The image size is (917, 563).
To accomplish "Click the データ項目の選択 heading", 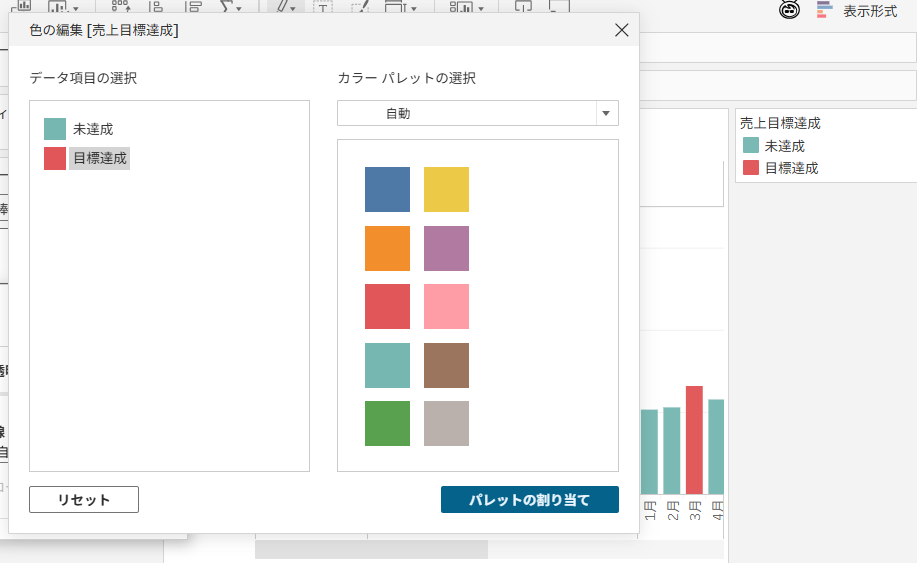I will click(83, 78).
